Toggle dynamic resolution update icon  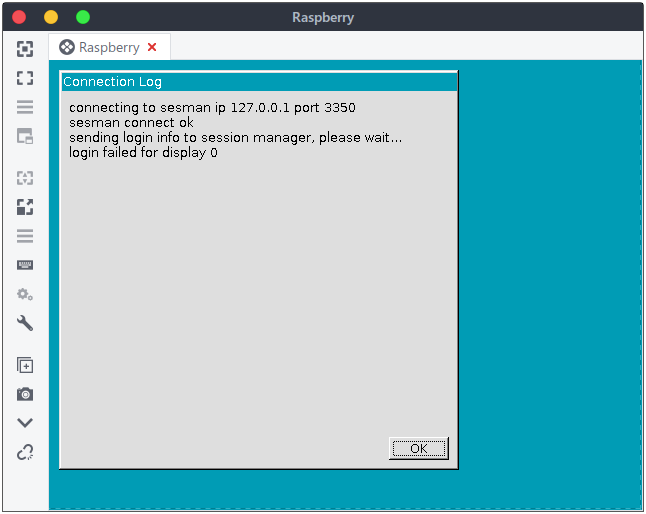point(25,136)
